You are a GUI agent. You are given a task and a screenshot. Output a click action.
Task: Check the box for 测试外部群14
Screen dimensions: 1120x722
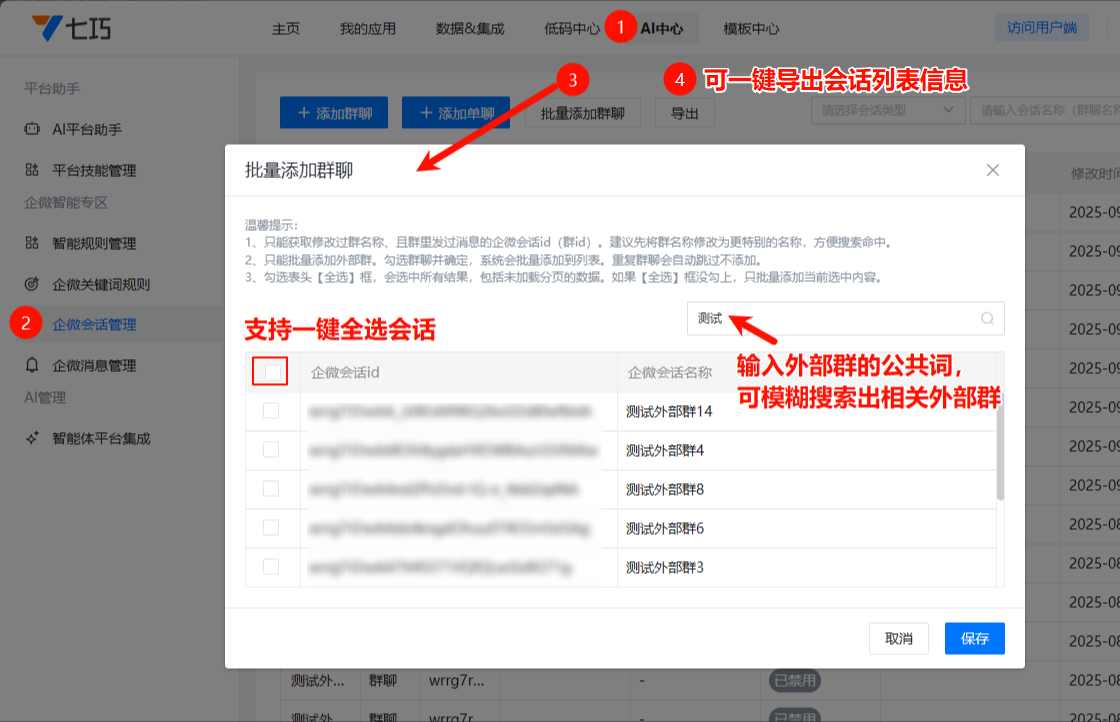(x=271, y=411)
